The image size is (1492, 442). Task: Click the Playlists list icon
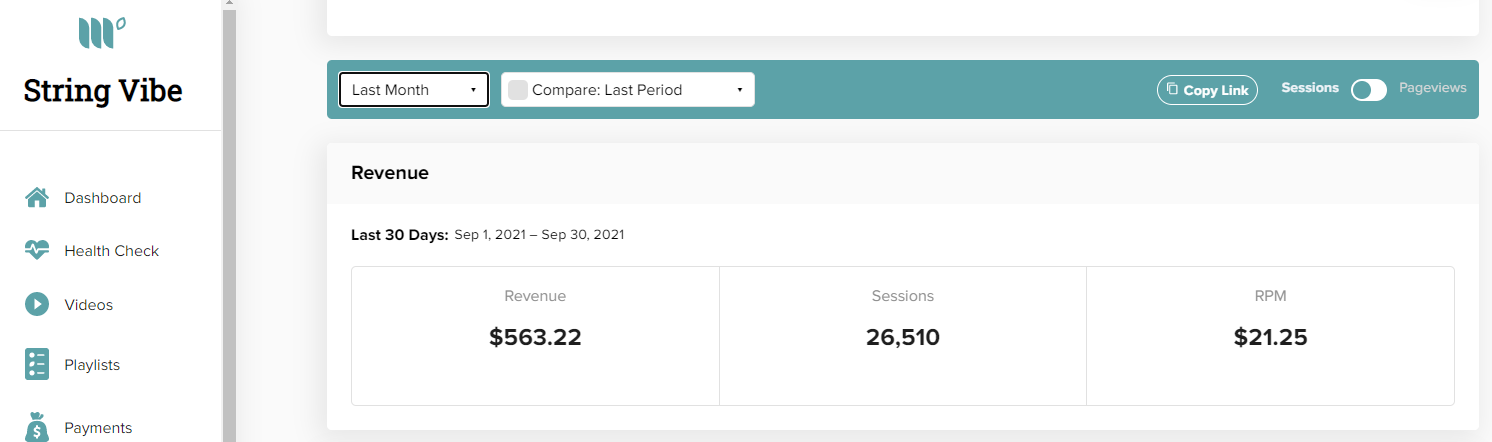pos(37,364)
